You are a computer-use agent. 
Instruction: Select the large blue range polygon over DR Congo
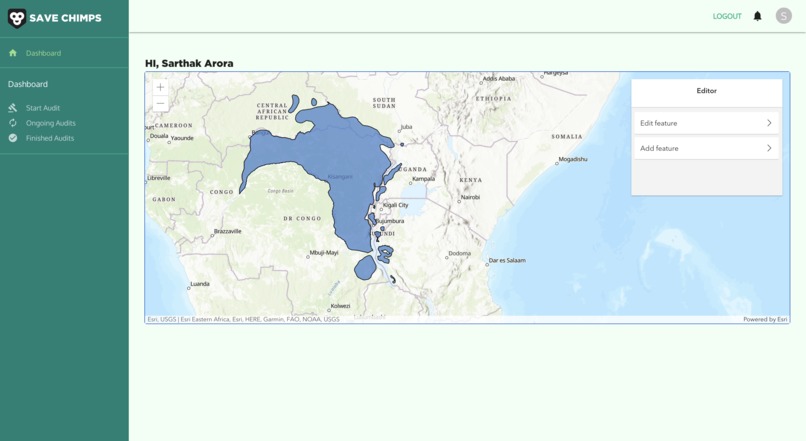(329, 159)
